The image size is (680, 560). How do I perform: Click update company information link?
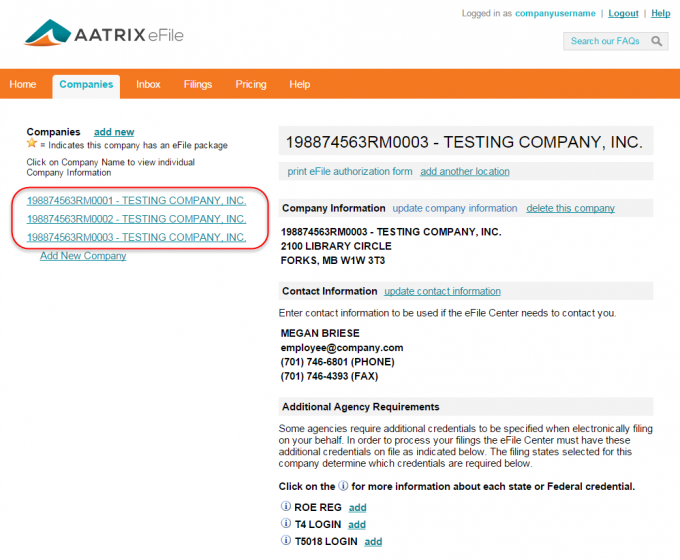point(455,208)
